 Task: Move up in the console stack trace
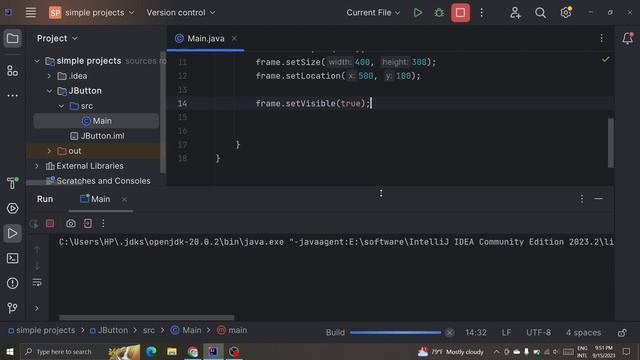coord(37,249)
